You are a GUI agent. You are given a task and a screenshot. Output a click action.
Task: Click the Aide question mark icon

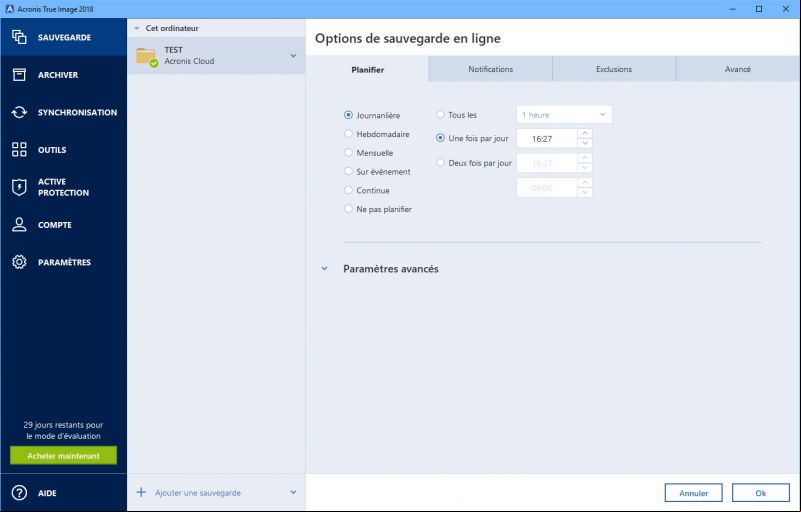tap(19, 493)
